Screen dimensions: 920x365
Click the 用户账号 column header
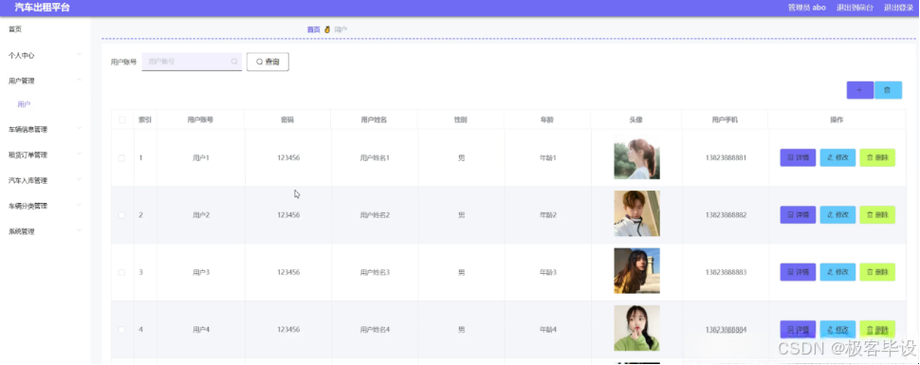click(x=201, y=120)
